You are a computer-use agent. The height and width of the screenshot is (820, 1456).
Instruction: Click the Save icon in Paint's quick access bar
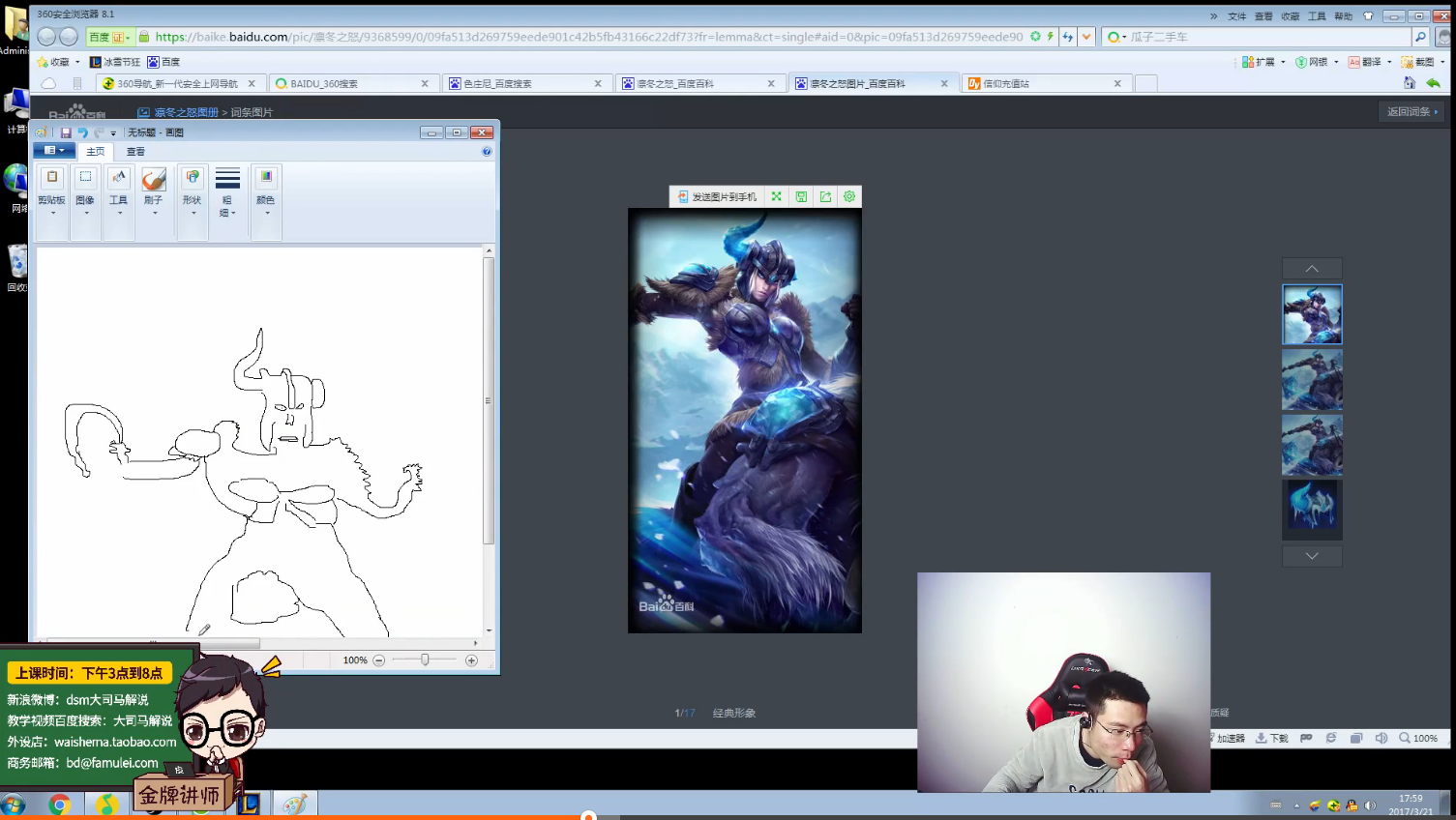click(x=66, y=132)
